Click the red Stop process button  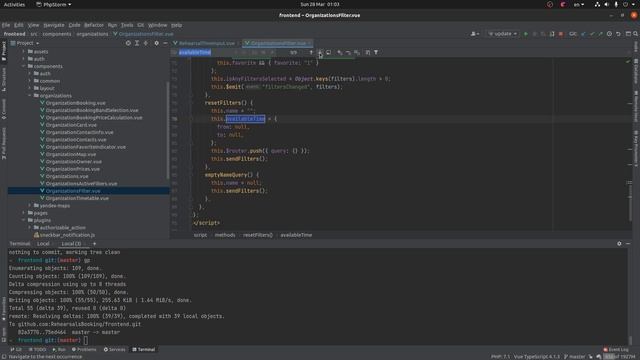(561, 34)
